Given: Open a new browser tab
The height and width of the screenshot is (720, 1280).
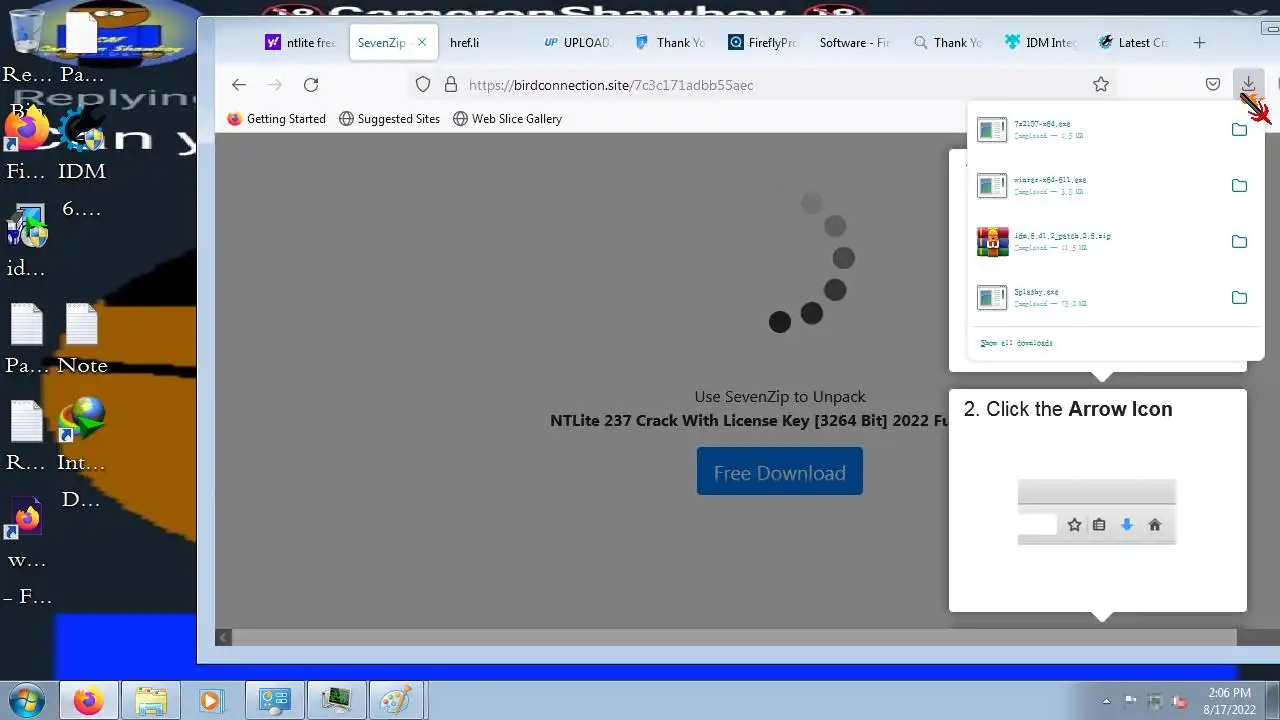Looking at the screenshot, I should 1199,43.
